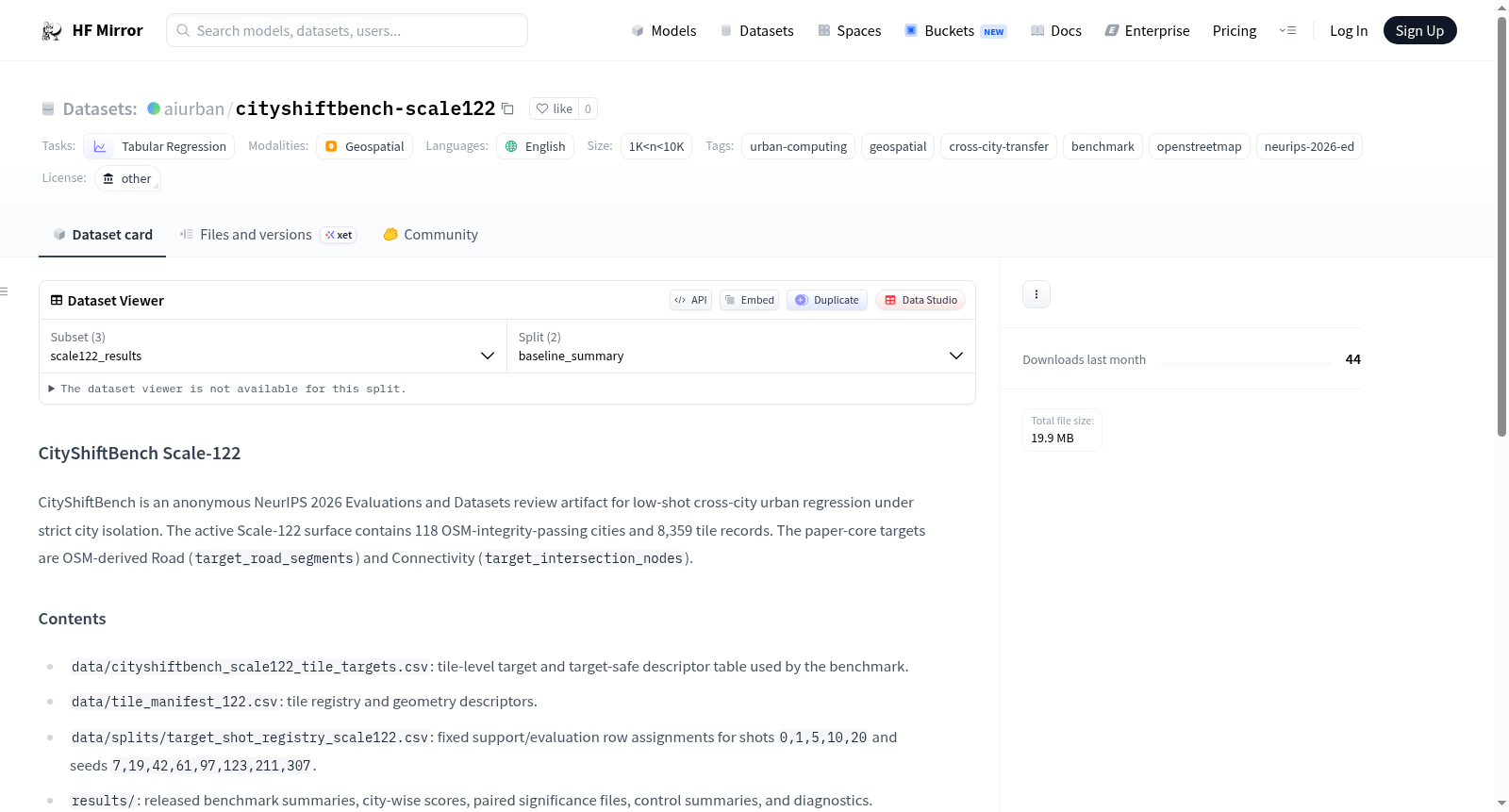Click the Sign Up button
The image size is (1509, 812).
pos(1419,31)
